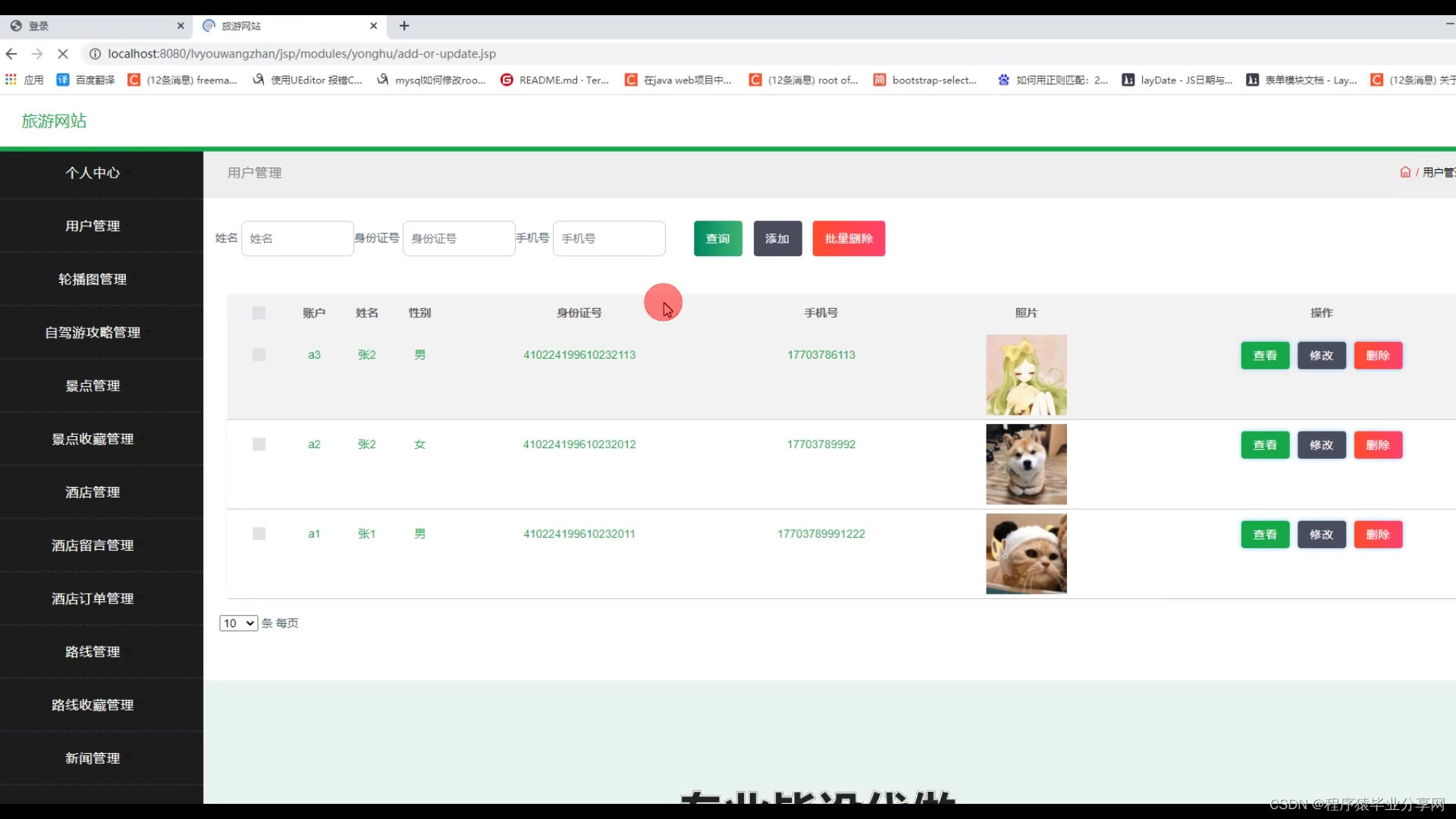Open 景点管理 in sidebar
The width and height of the screenshot is (1456, 819).
pyautogui.click(x=93, y=386)
